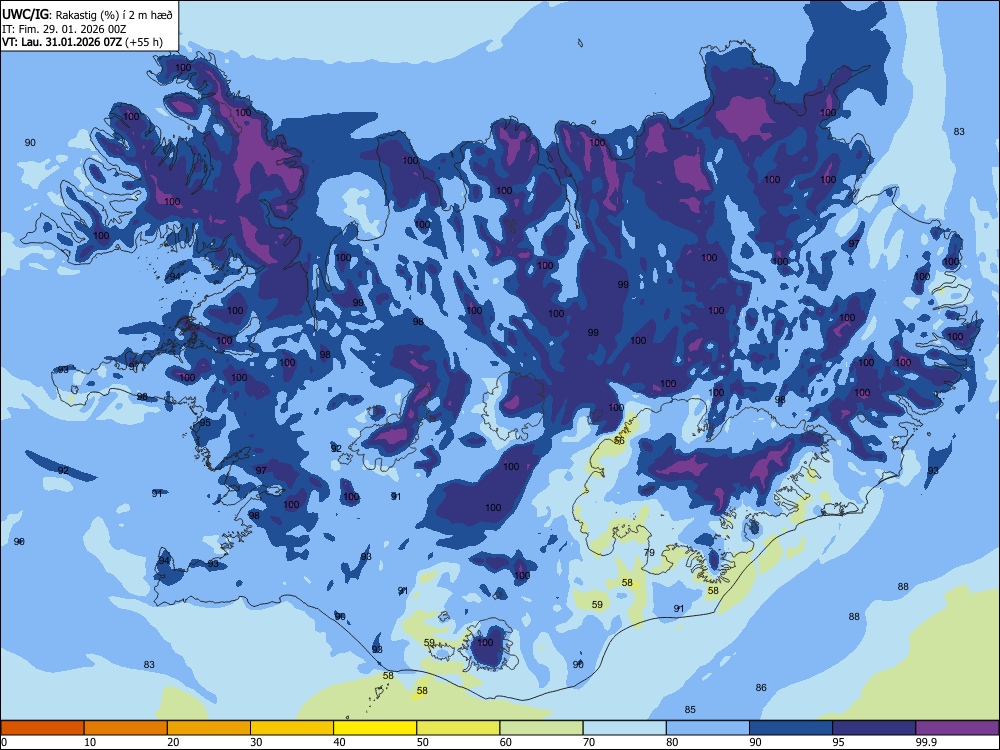This screenshot has height=750, width=1000.
Task: Click the legend tick label '50'
Action: 423,742
